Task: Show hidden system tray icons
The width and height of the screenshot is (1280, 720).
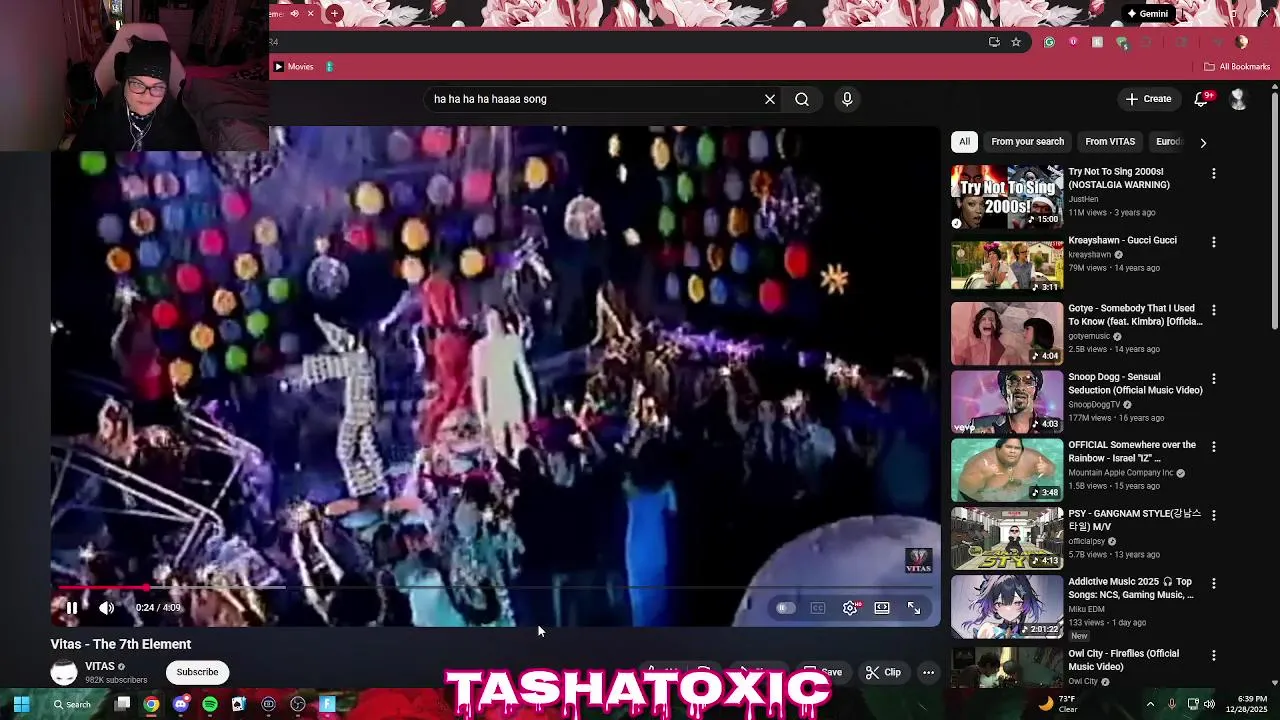Action: point(1150,704)
